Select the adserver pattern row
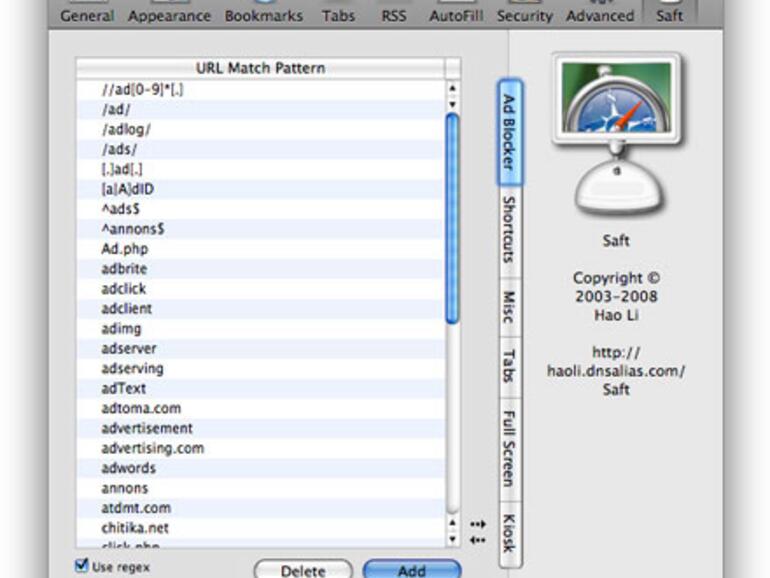Screen dimensions: 770x578 click(x=261, y=349)
